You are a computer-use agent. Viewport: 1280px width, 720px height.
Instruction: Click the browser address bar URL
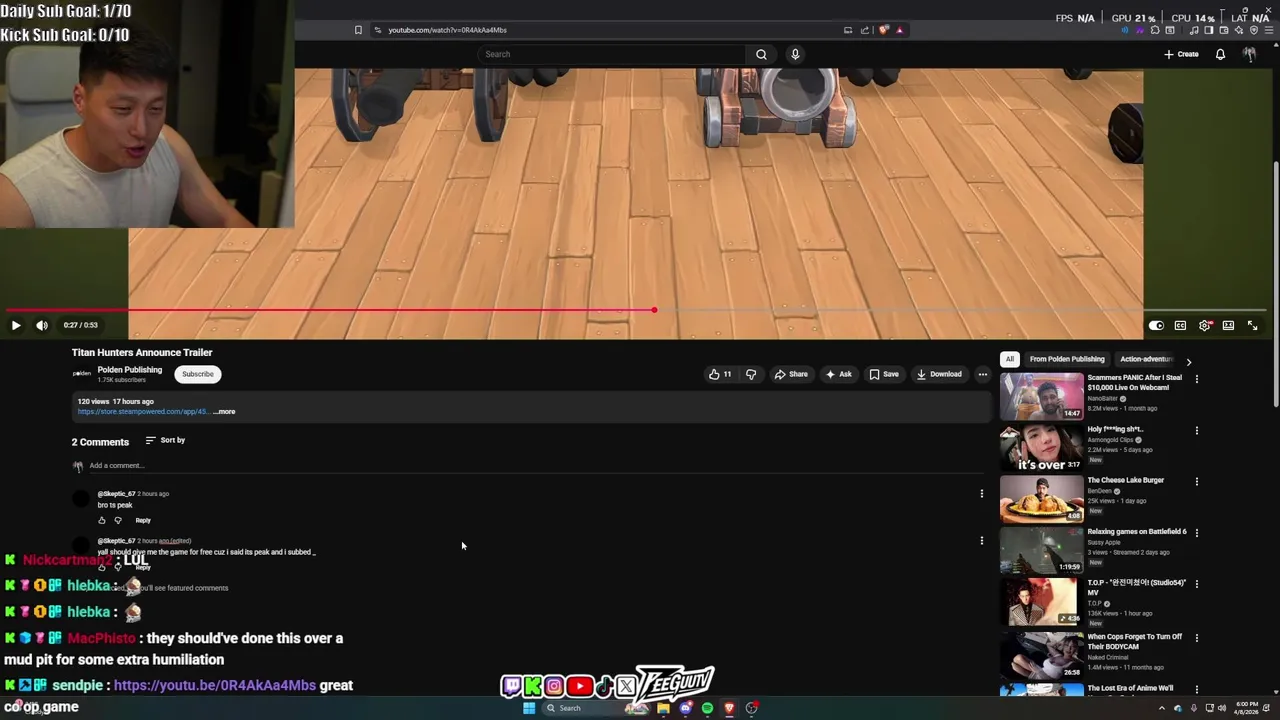click(447, 30)
